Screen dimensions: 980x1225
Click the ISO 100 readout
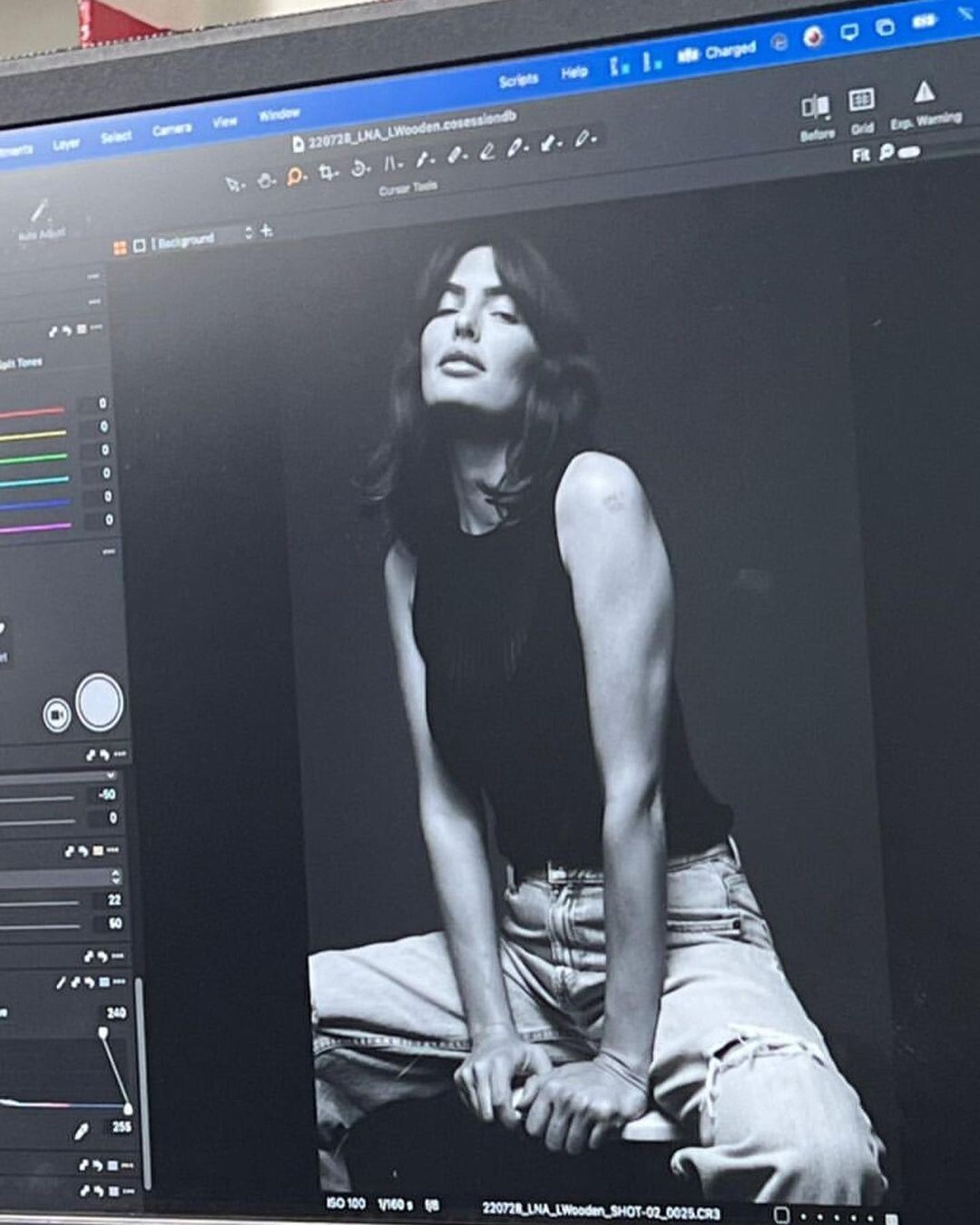coord(345,1203)
